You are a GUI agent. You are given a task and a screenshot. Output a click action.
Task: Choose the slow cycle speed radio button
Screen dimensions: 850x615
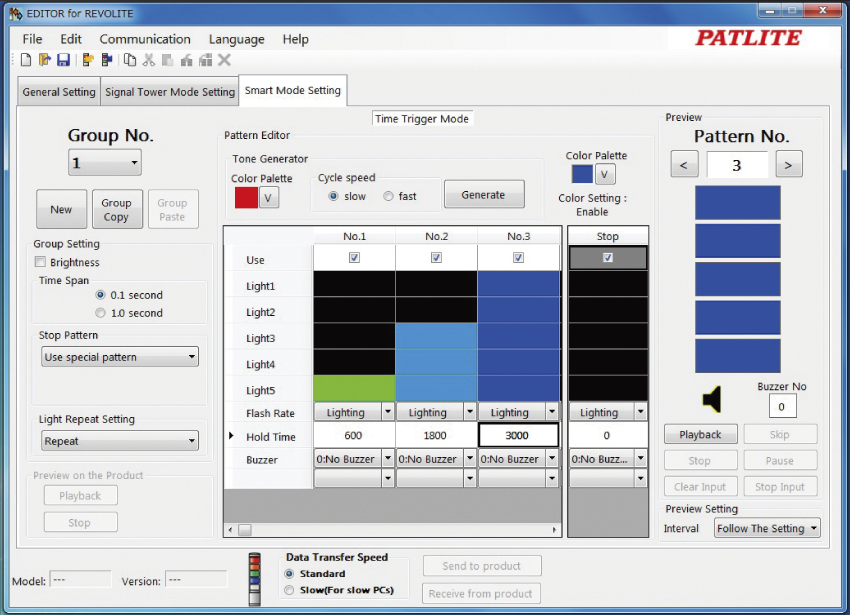click(333, 196)
